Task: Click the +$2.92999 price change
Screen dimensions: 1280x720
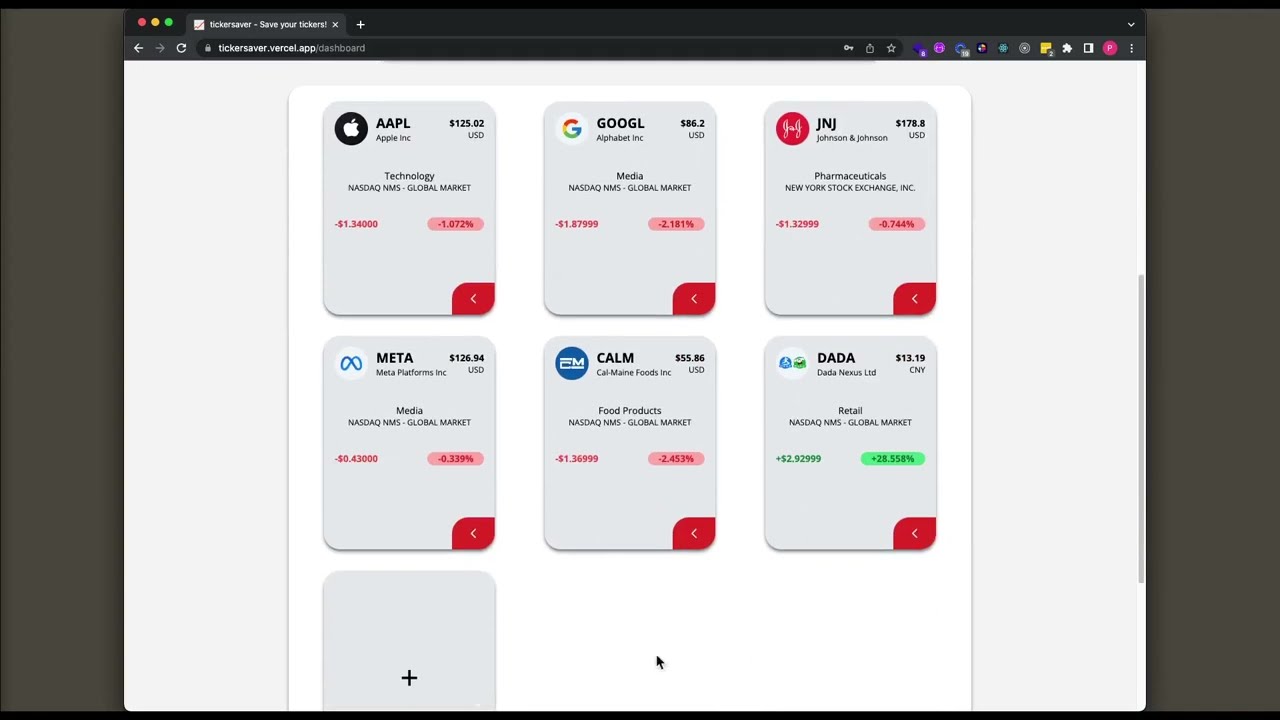Action: tap(798, 459)
